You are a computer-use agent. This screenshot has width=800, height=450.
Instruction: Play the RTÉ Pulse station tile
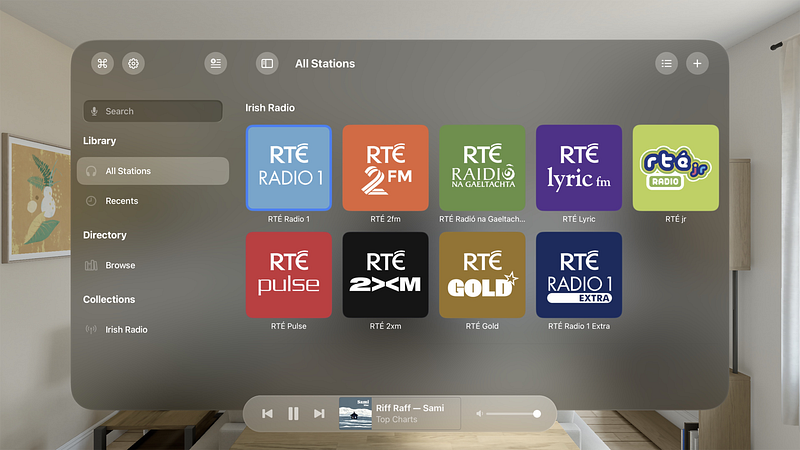click(x=289, y=275)
